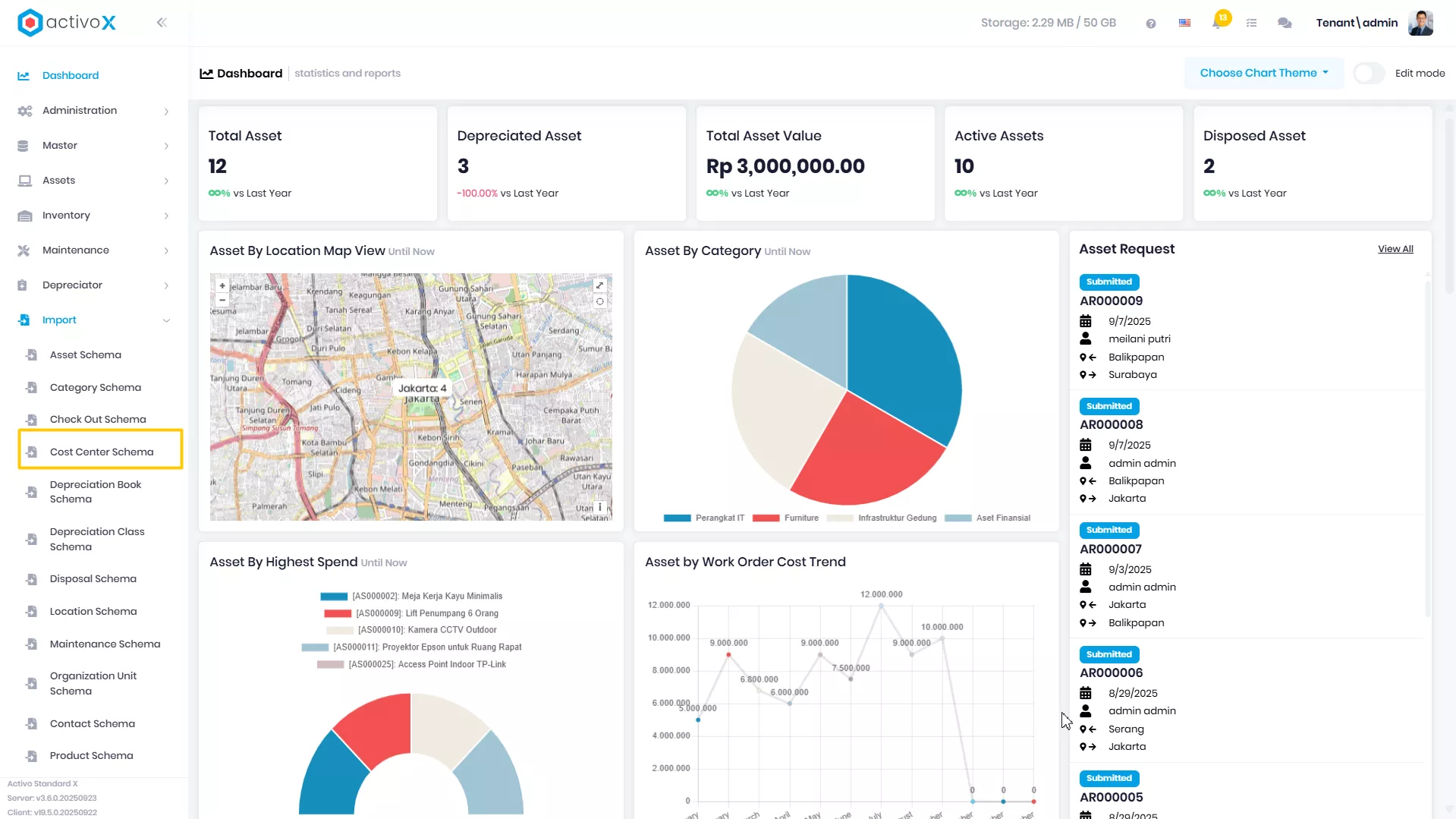Toggle Furniture legend item in pie chart

tap(785, 518)
